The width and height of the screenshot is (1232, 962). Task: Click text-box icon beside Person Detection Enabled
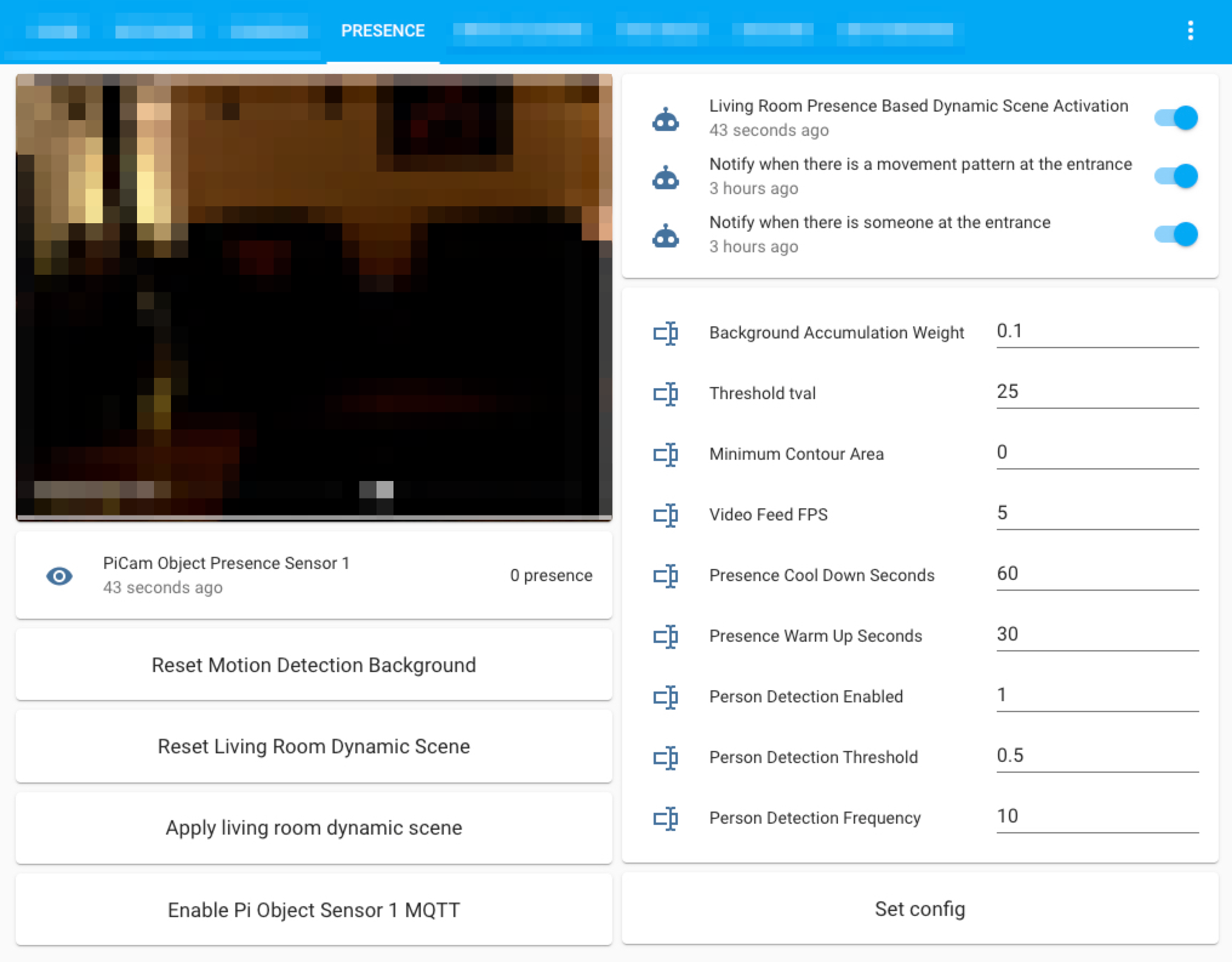[x=665, y=697]
